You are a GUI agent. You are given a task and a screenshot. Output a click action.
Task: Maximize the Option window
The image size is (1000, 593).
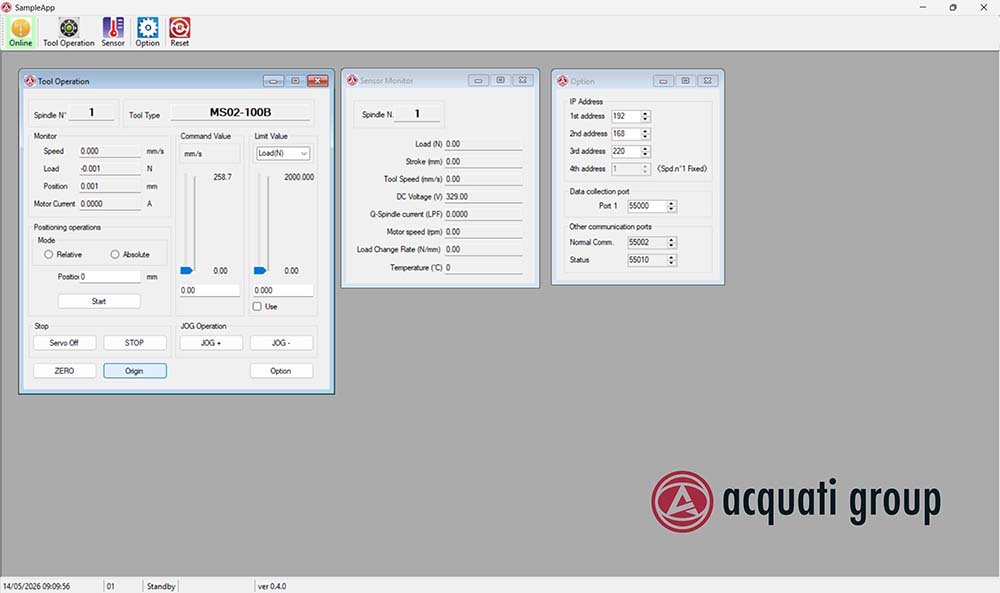[686, 81]
